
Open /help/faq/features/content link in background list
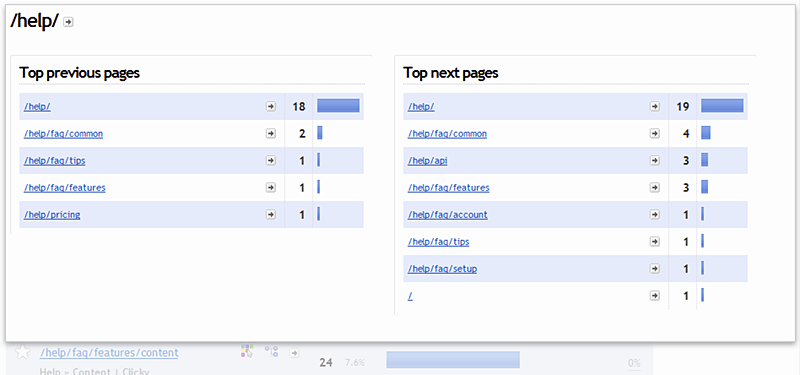pyautogui.click(x=109, y=353)
